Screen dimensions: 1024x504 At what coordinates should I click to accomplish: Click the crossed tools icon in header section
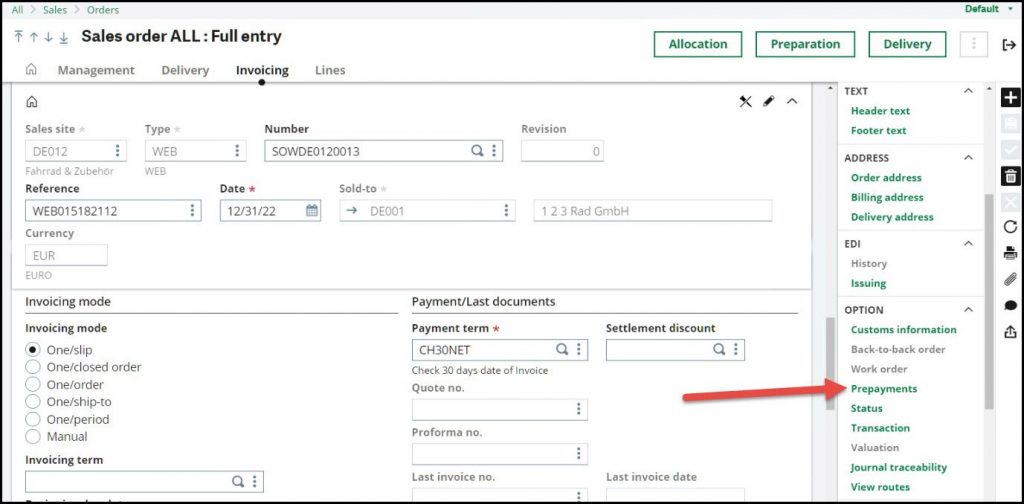[x=746, y=101]
